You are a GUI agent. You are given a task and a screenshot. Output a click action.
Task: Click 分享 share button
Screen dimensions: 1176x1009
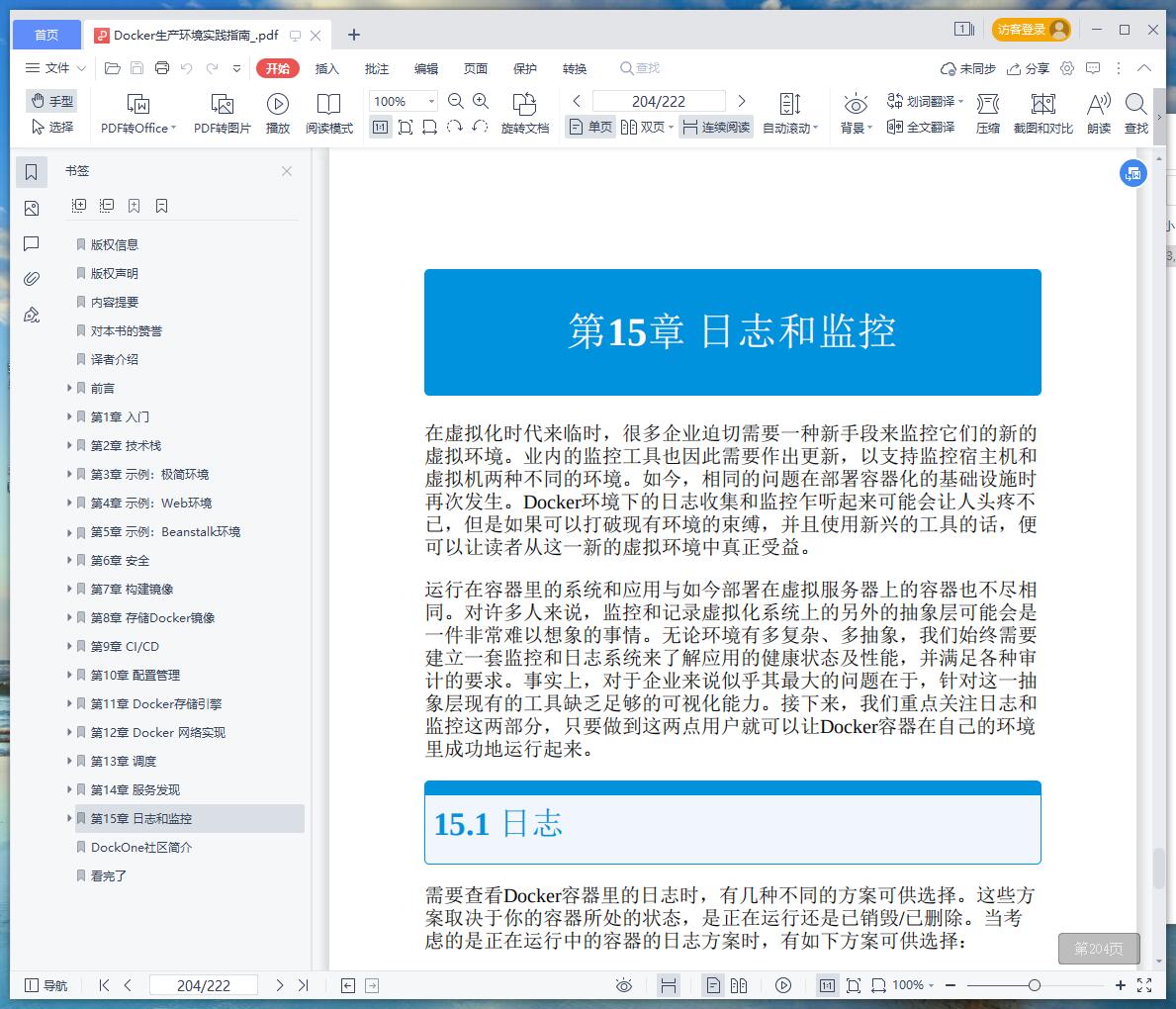tap(1028, 68)
